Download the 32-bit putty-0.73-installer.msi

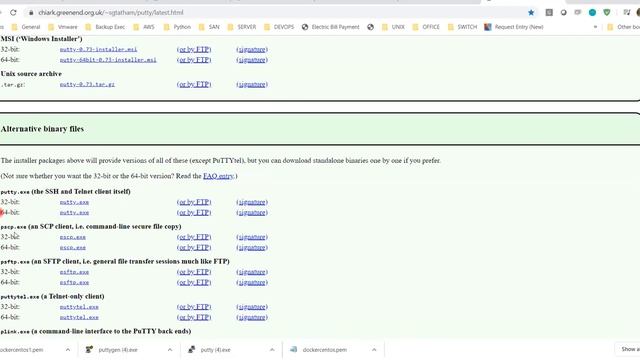98,49
